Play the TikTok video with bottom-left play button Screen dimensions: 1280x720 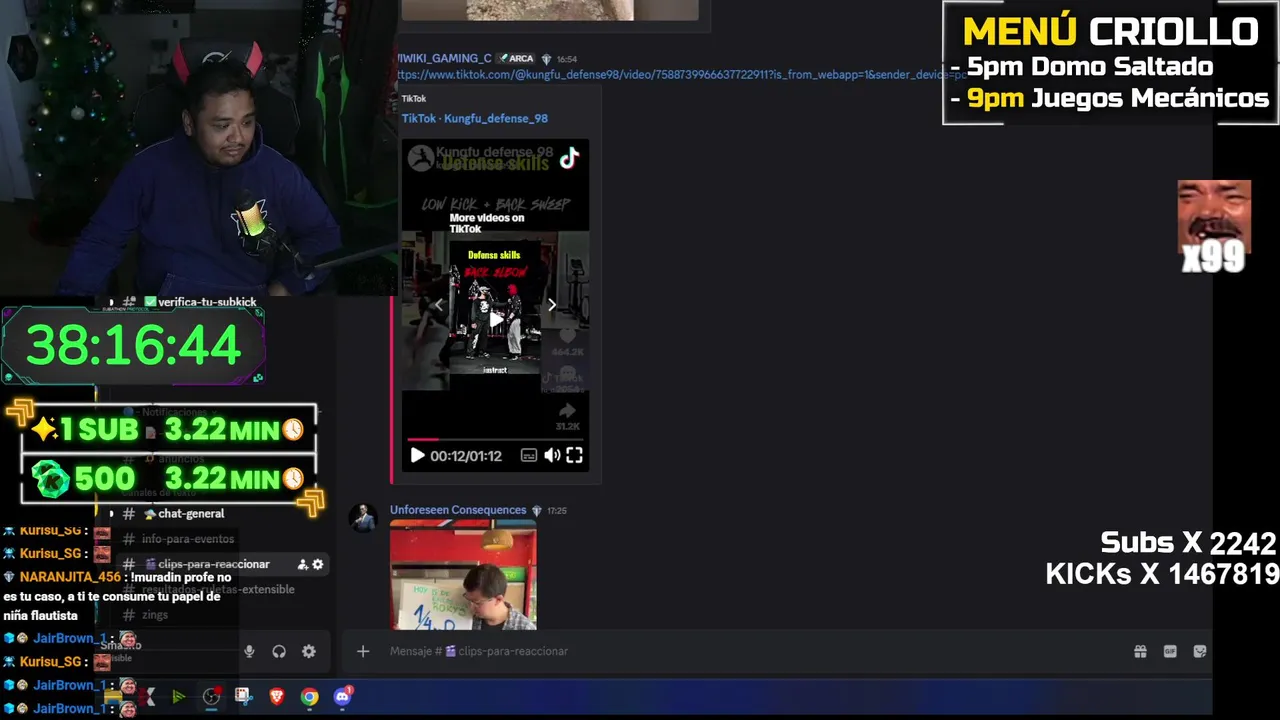tap(418, 456)
